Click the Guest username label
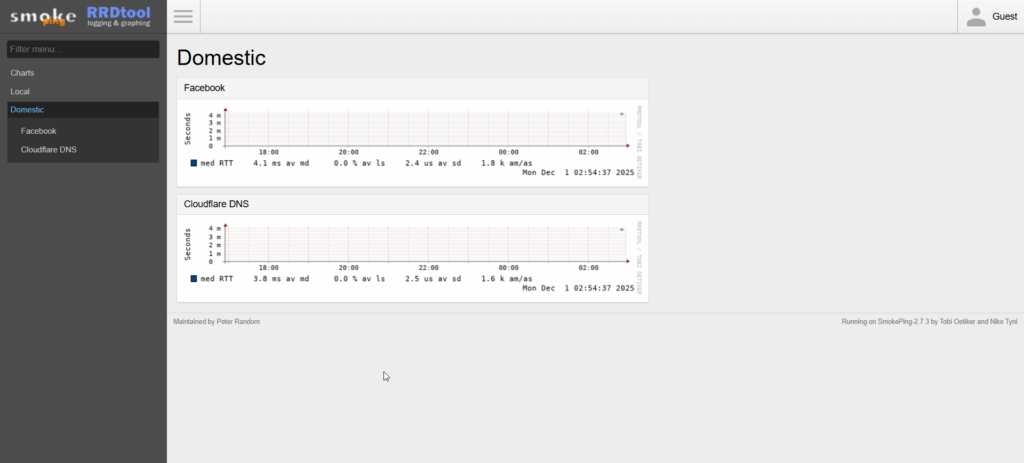1024x463 pixels. (x=1004, y=17)
